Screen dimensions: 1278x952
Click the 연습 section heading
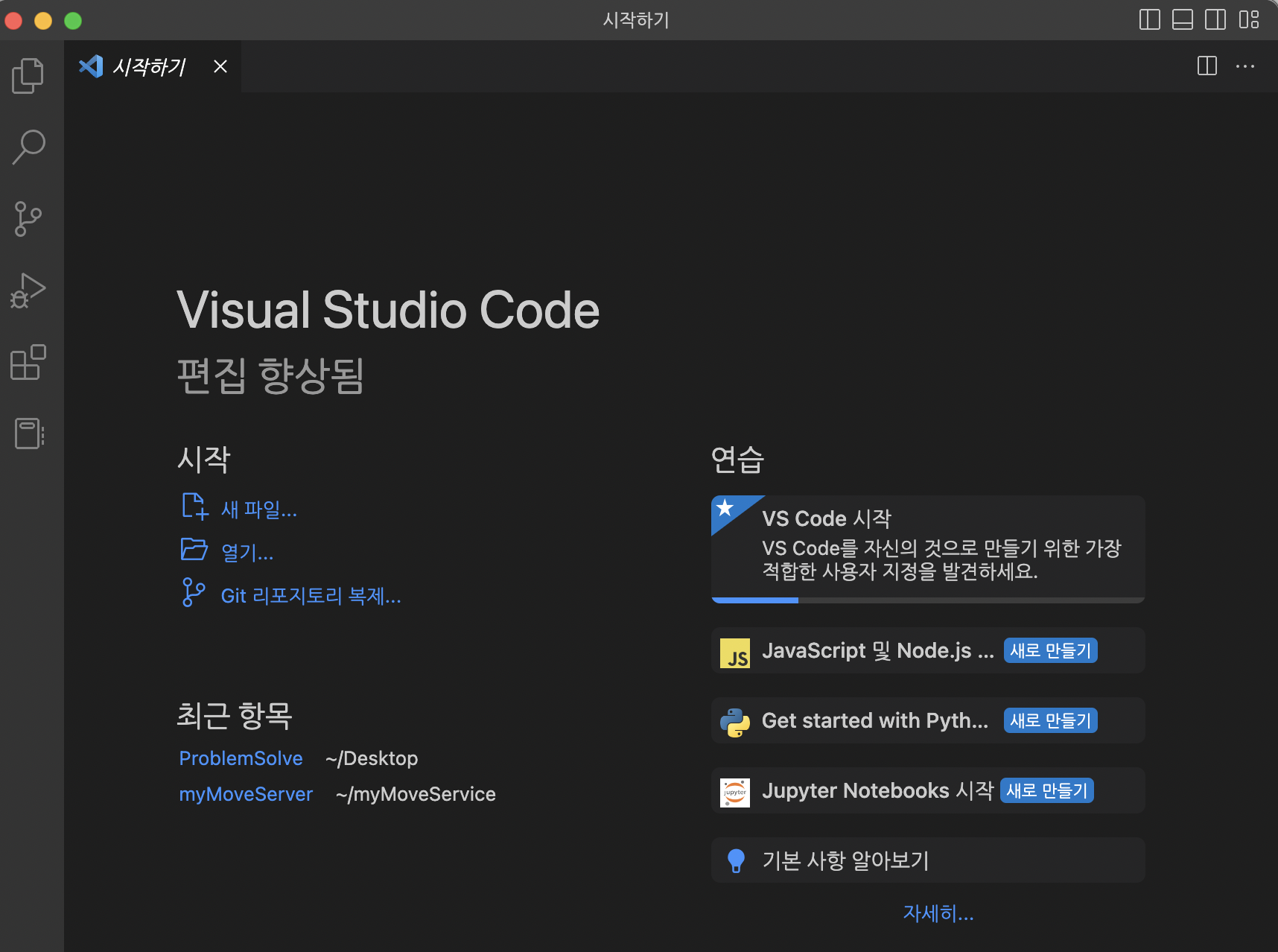click(x=738, y=459)
